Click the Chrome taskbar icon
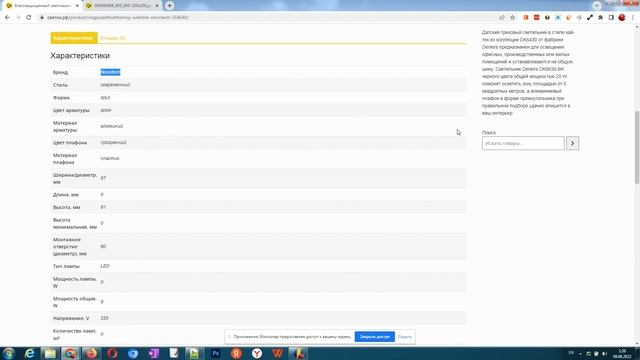This screenshot has width=640, height=360. [x=71, y=353]
